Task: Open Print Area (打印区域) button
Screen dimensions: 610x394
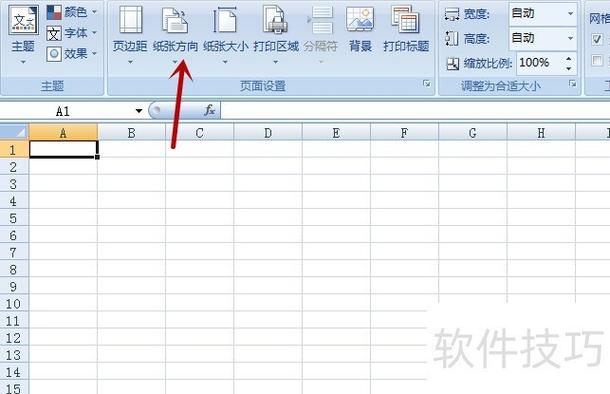Action: tap(276, 33)
